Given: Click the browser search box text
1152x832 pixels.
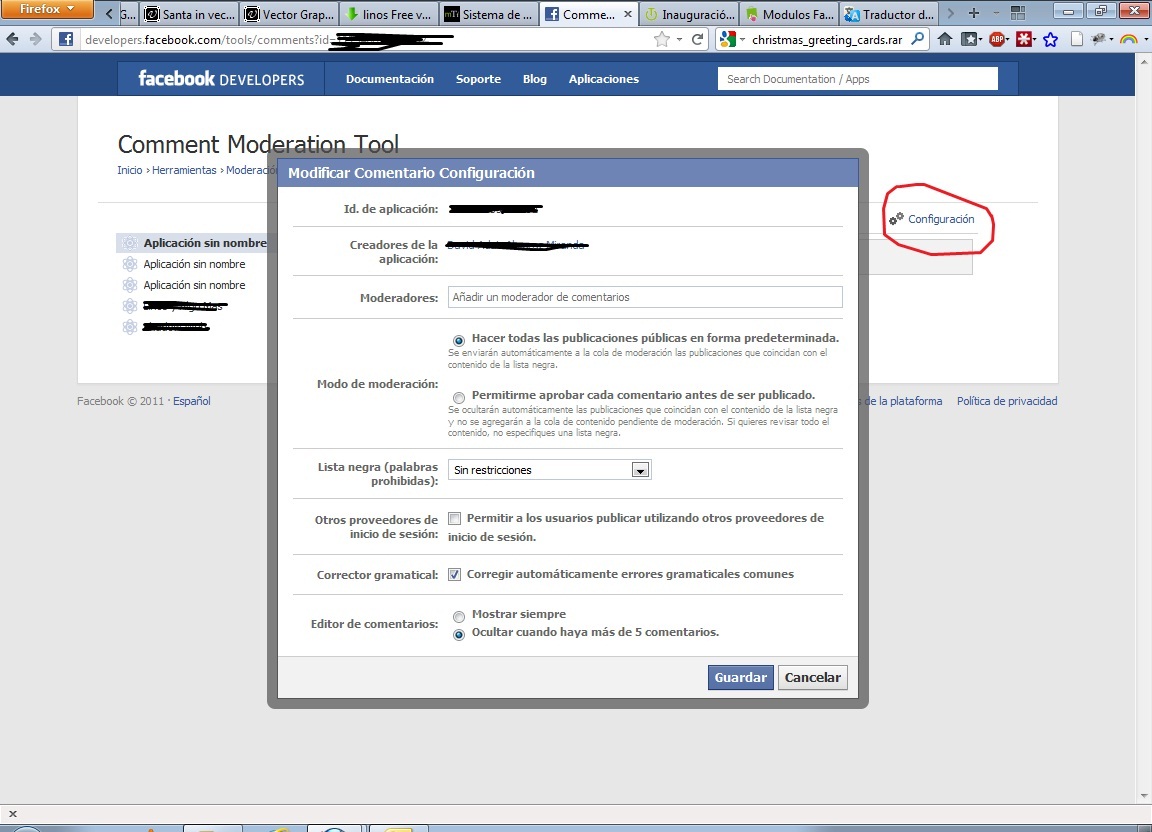Looking at the screenshot, I should pyautogui.click(x=827, y=40).
